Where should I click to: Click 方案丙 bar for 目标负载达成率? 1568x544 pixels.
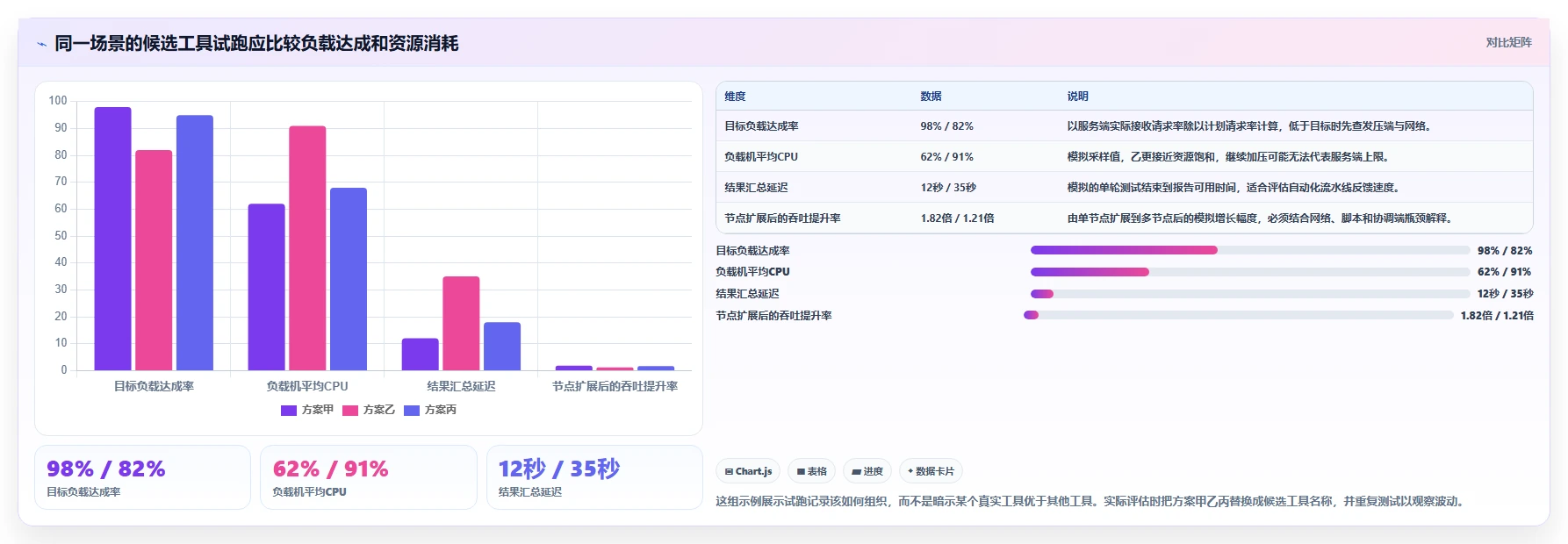[195, 243]
